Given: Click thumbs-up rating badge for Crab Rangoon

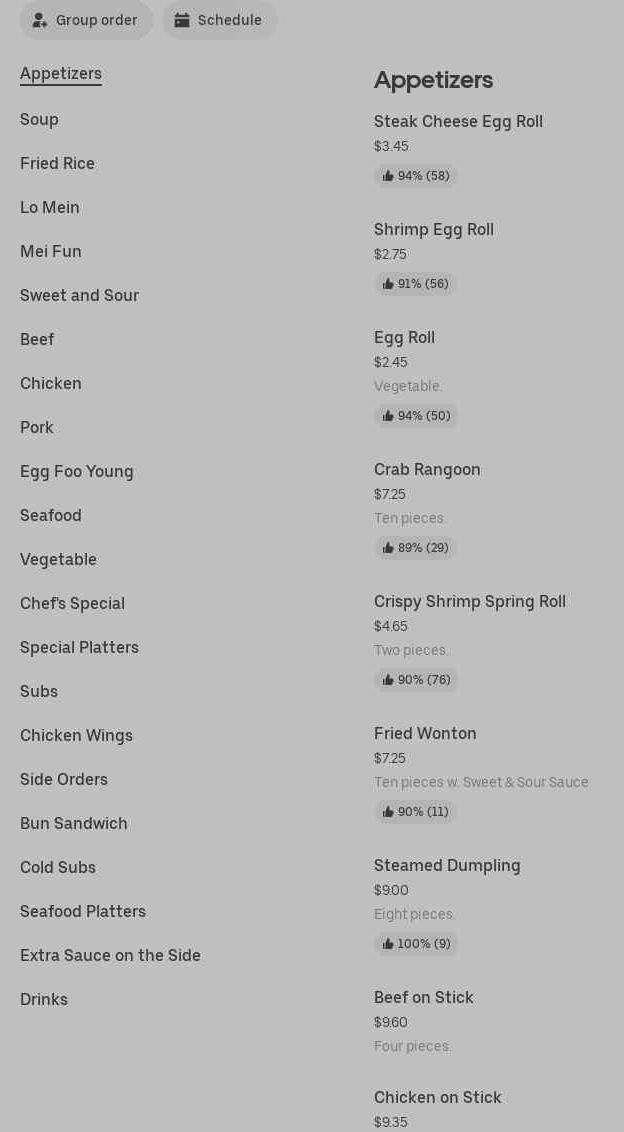Looking at the screenshot, I should pos(416,548).
